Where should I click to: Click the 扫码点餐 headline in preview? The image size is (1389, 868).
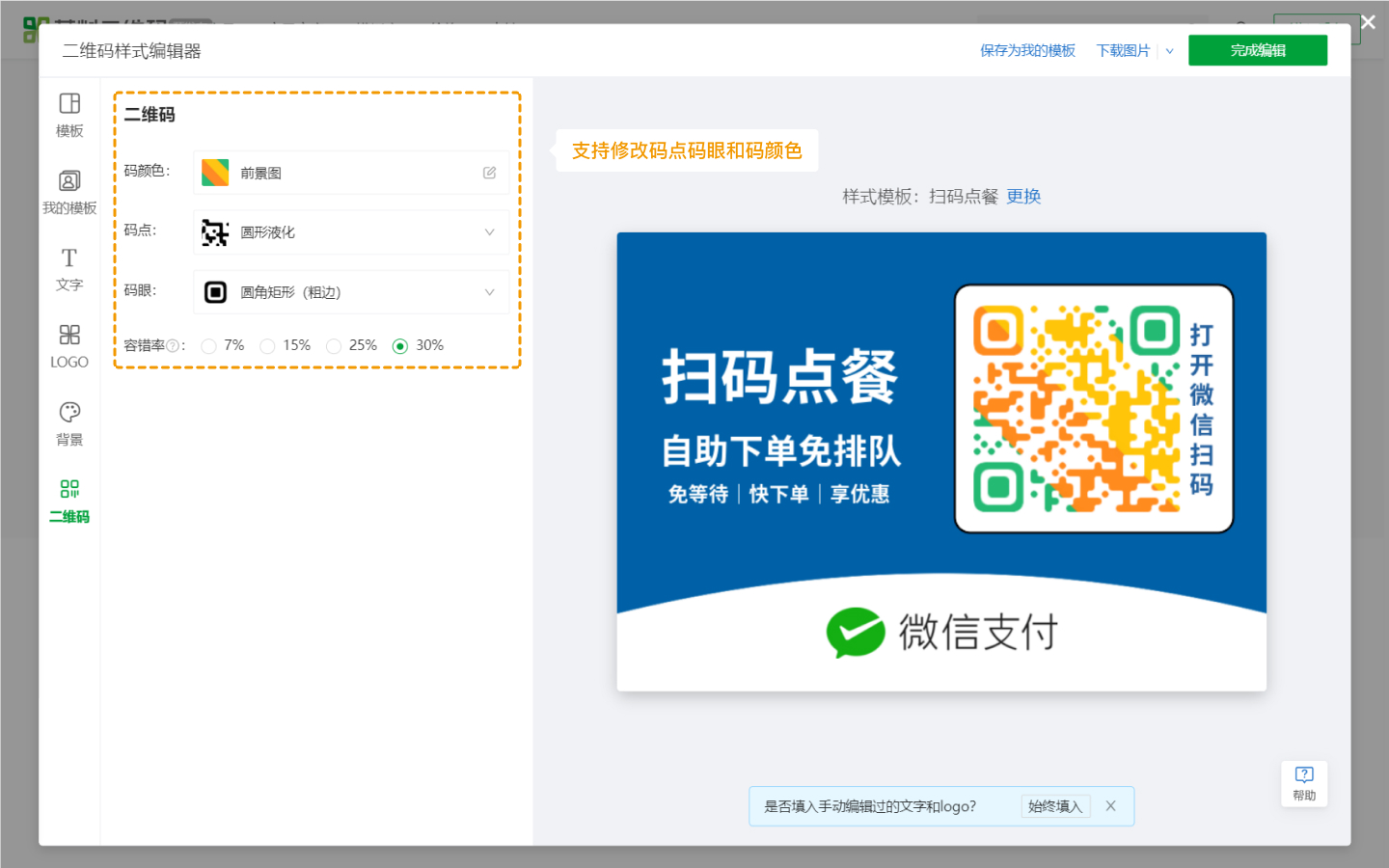779,377
